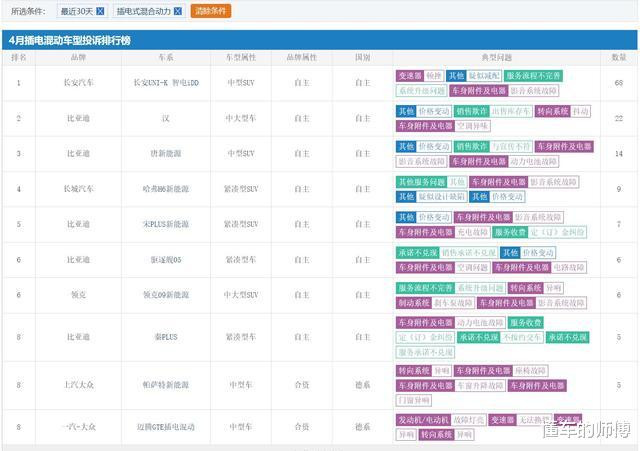The image size is (640, 451).
Task: Open the 长安汽车 brand cell
Action: [x=78, y=83]
